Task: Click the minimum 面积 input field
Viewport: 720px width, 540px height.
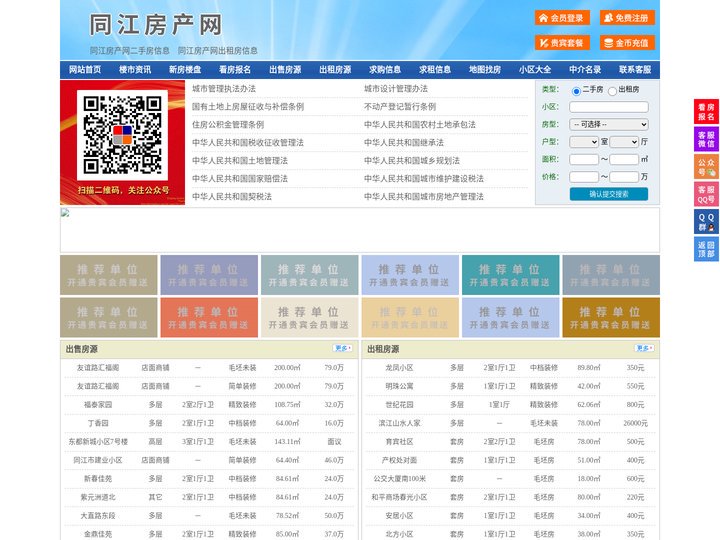Action: click(x=584, y=159)
